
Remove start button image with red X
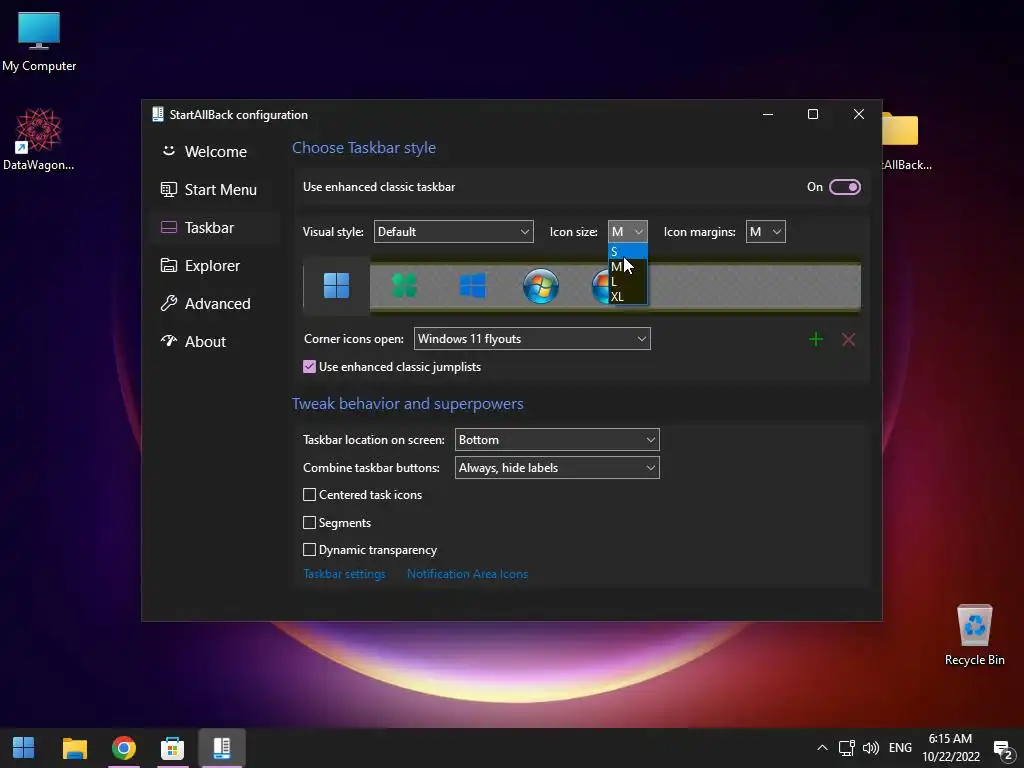(x=848, y=339)
